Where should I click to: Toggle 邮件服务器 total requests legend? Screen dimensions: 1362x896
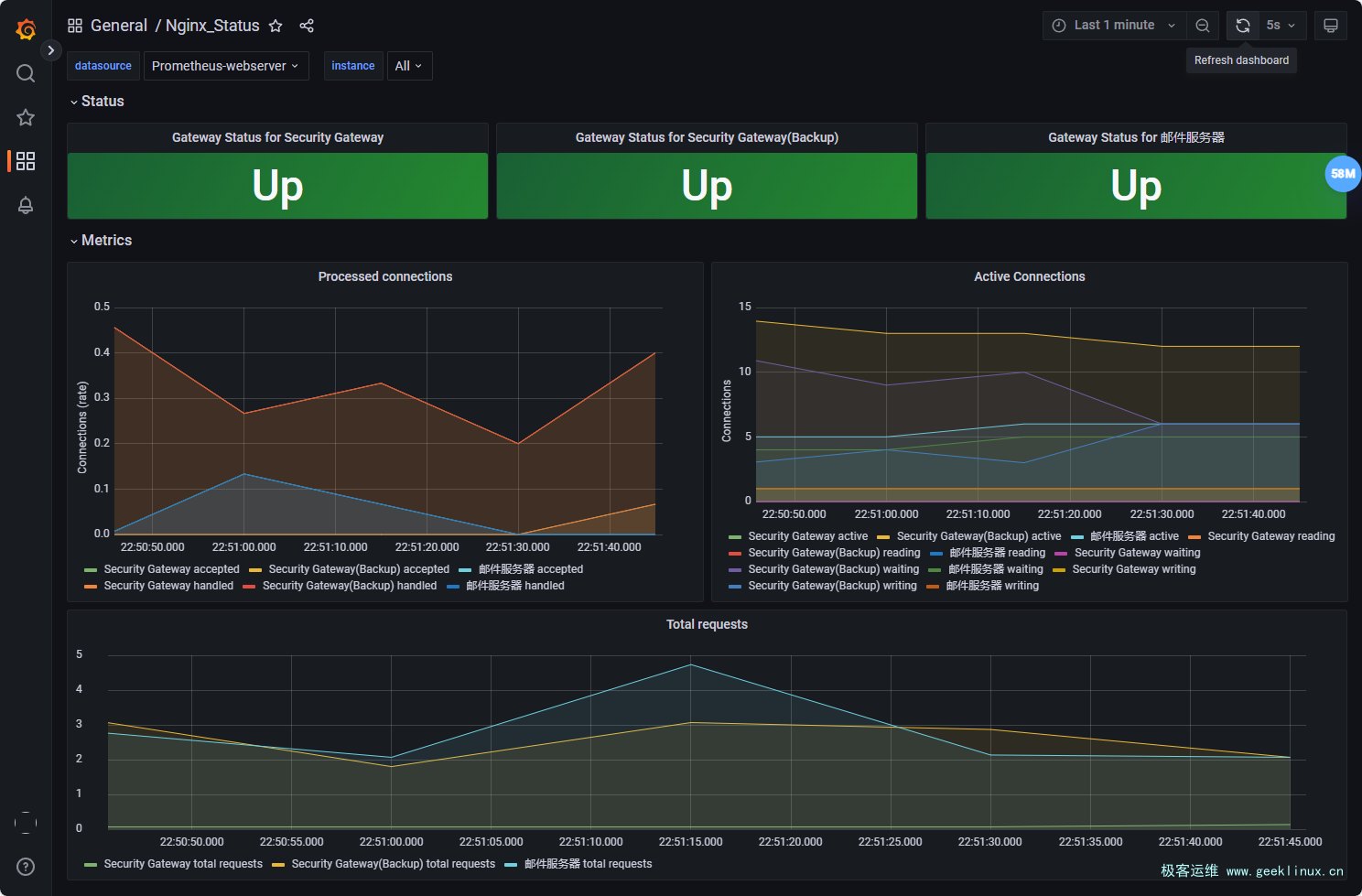tap(588, 864)
